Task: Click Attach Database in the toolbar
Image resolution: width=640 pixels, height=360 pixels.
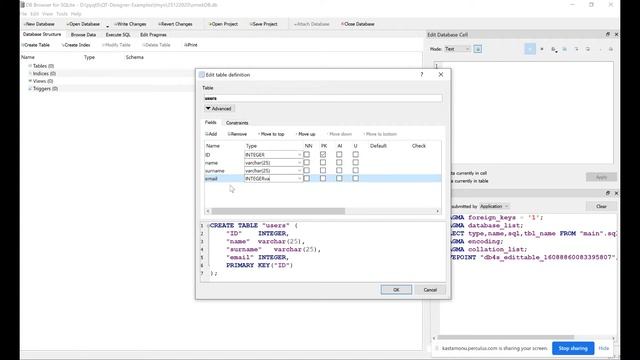Action: click(x=311, y=24)
